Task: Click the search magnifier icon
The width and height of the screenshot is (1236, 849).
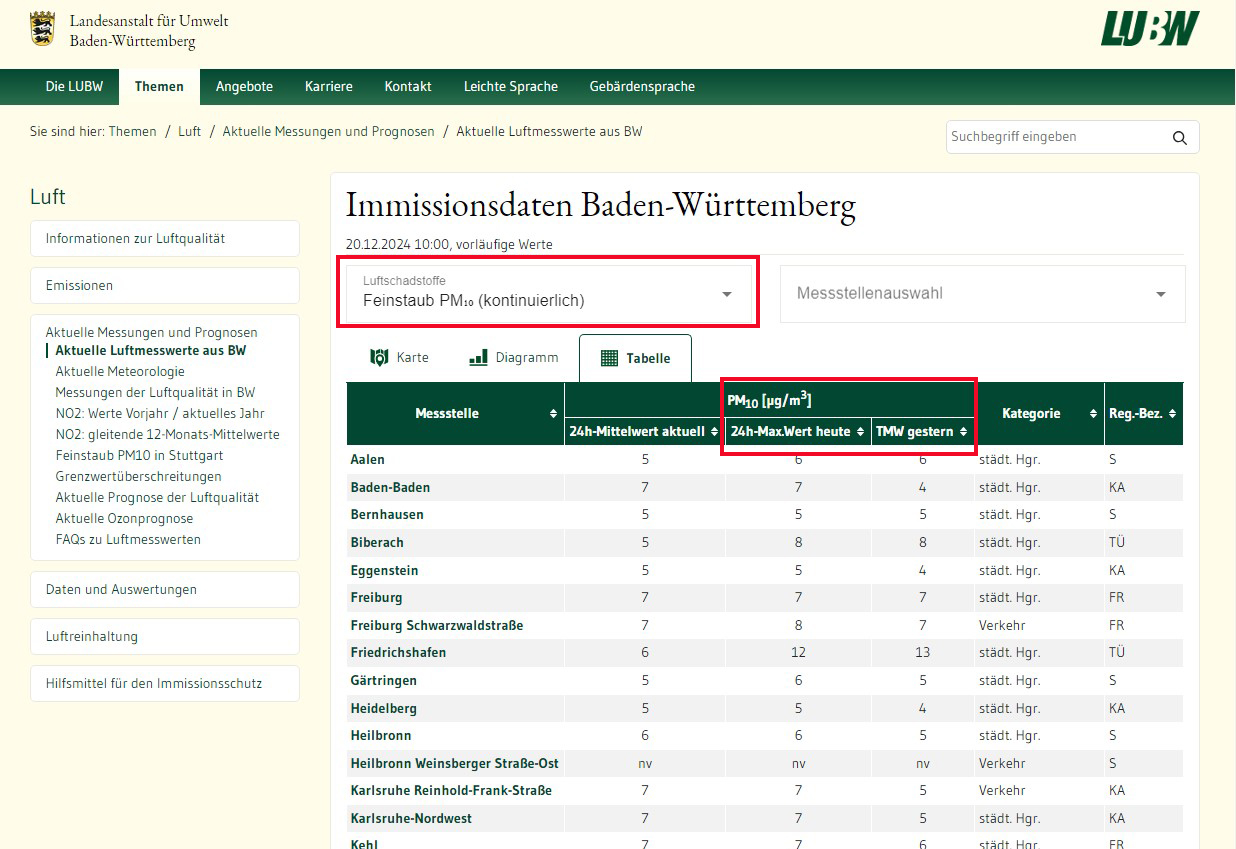Action: tap(1180, 137)
